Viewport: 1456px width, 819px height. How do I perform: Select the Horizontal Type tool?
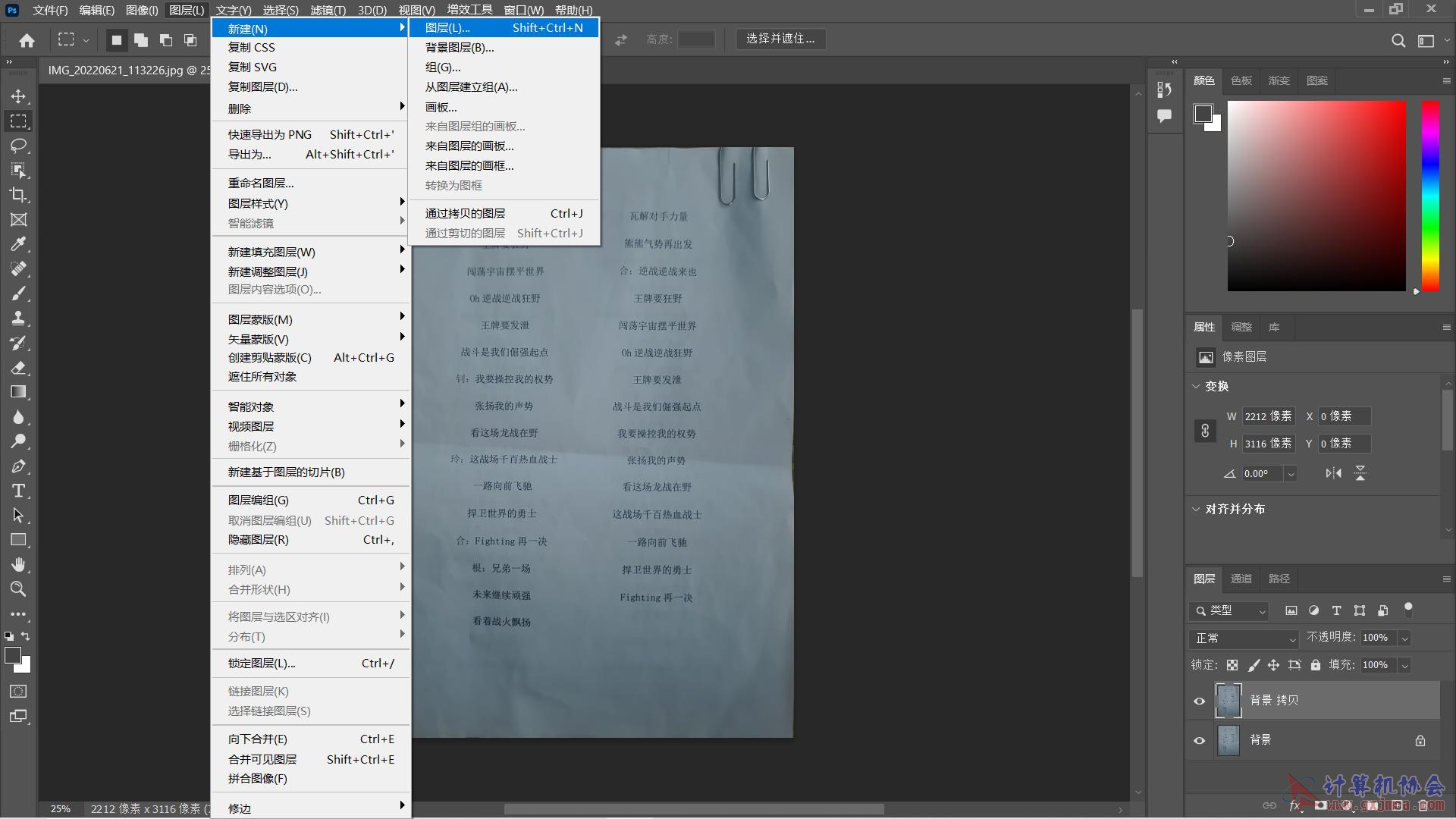[x=19, y=491]
